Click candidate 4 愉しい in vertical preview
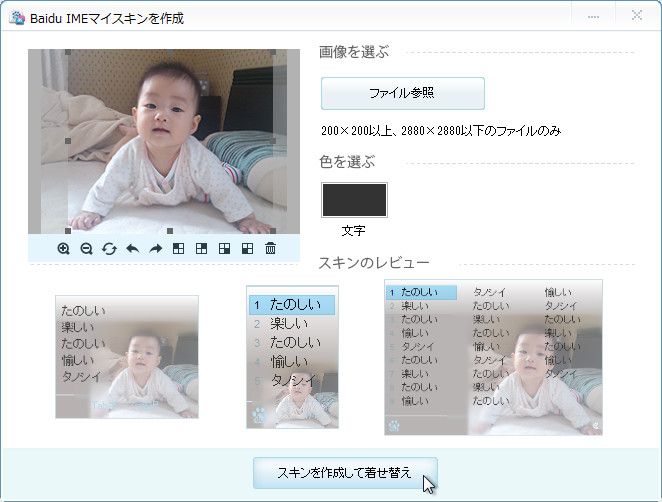The width and height of the screenshot is (662, 502). (281, 362)
